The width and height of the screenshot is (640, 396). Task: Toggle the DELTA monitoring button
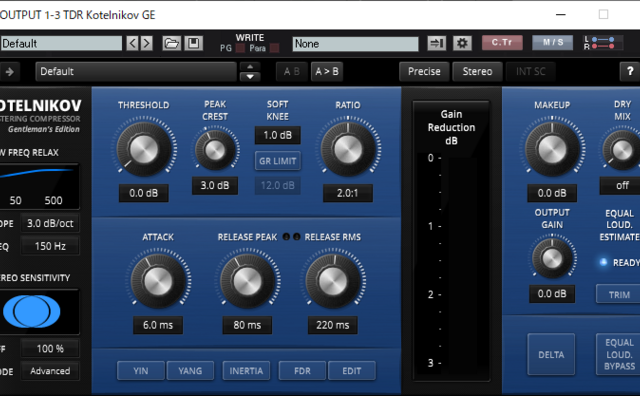pos(551,355)
